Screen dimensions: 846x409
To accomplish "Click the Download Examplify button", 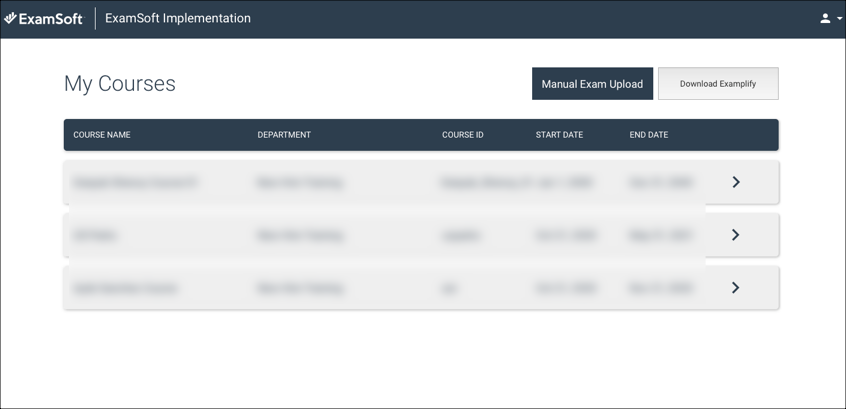I will tap(718, 84).
